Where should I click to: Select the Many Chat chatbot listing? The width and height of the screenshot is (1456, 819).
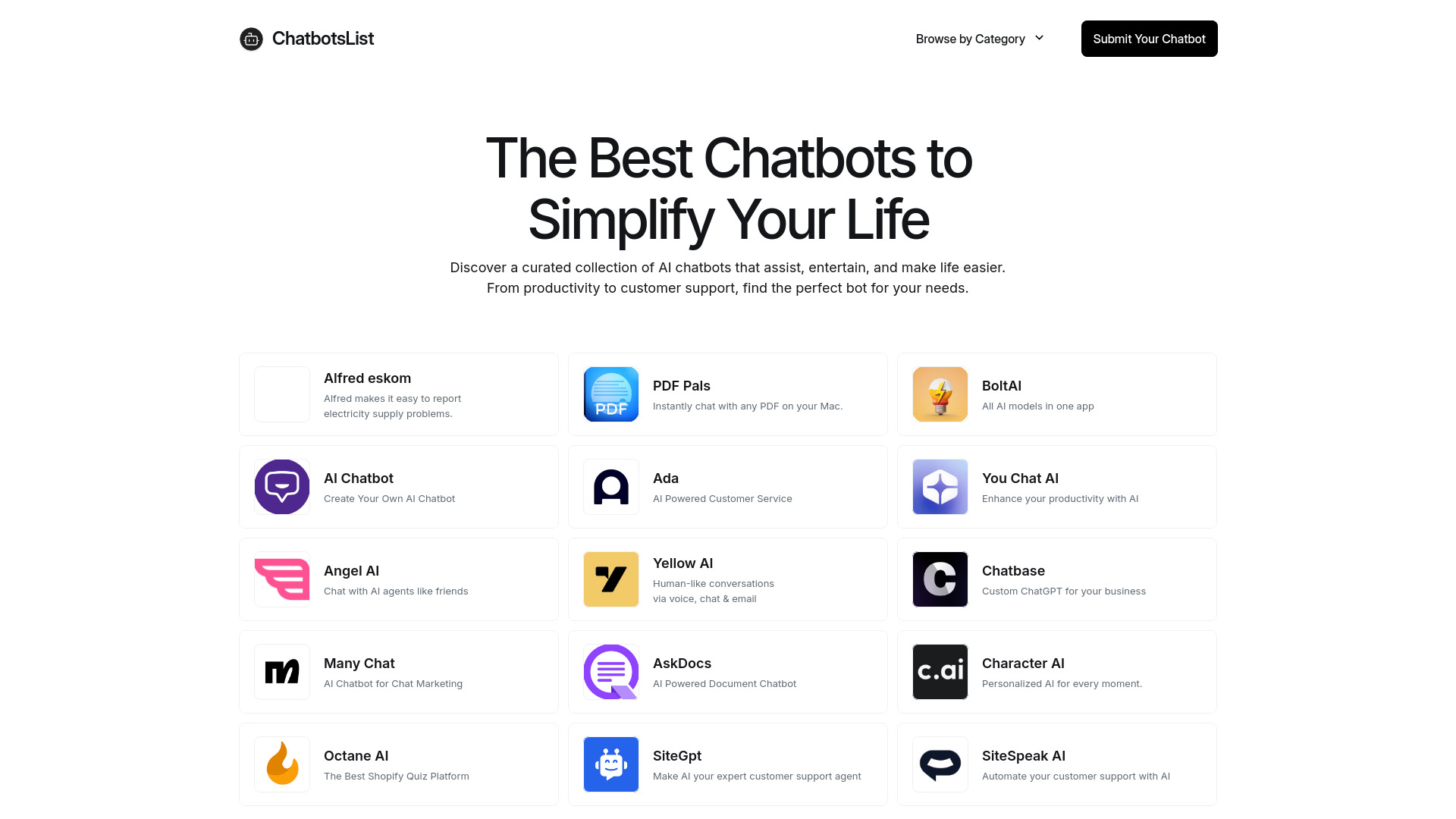tap(398, 671)
